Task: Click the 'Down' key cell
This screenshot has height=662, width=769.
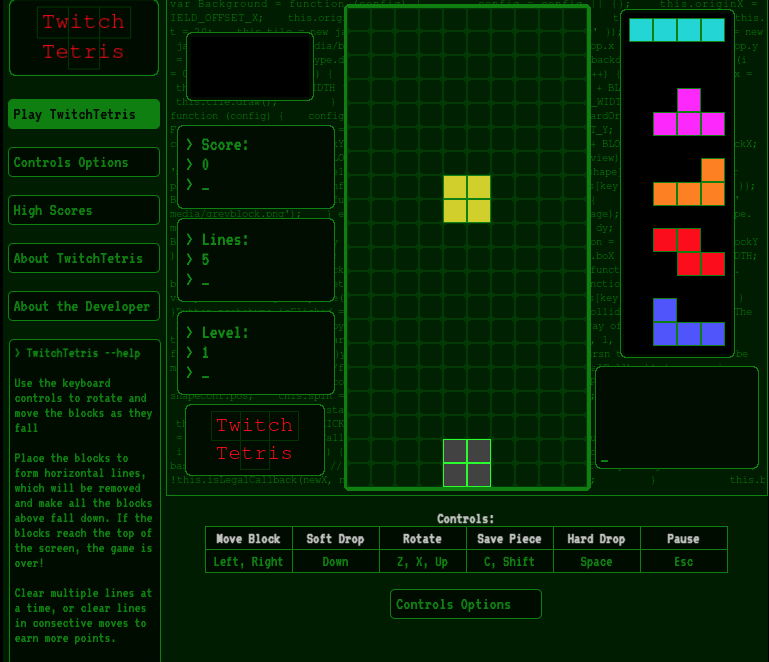Action: point(336,561)
